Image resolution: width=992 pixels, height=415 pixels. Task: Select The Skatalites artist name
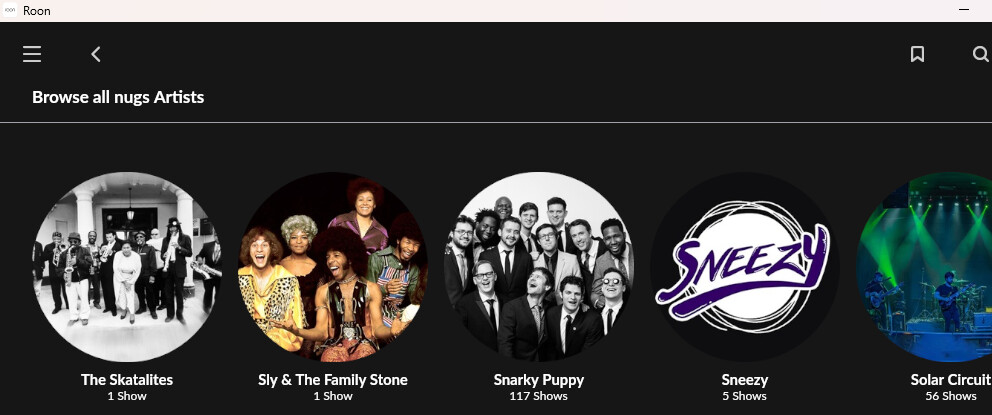127,380
